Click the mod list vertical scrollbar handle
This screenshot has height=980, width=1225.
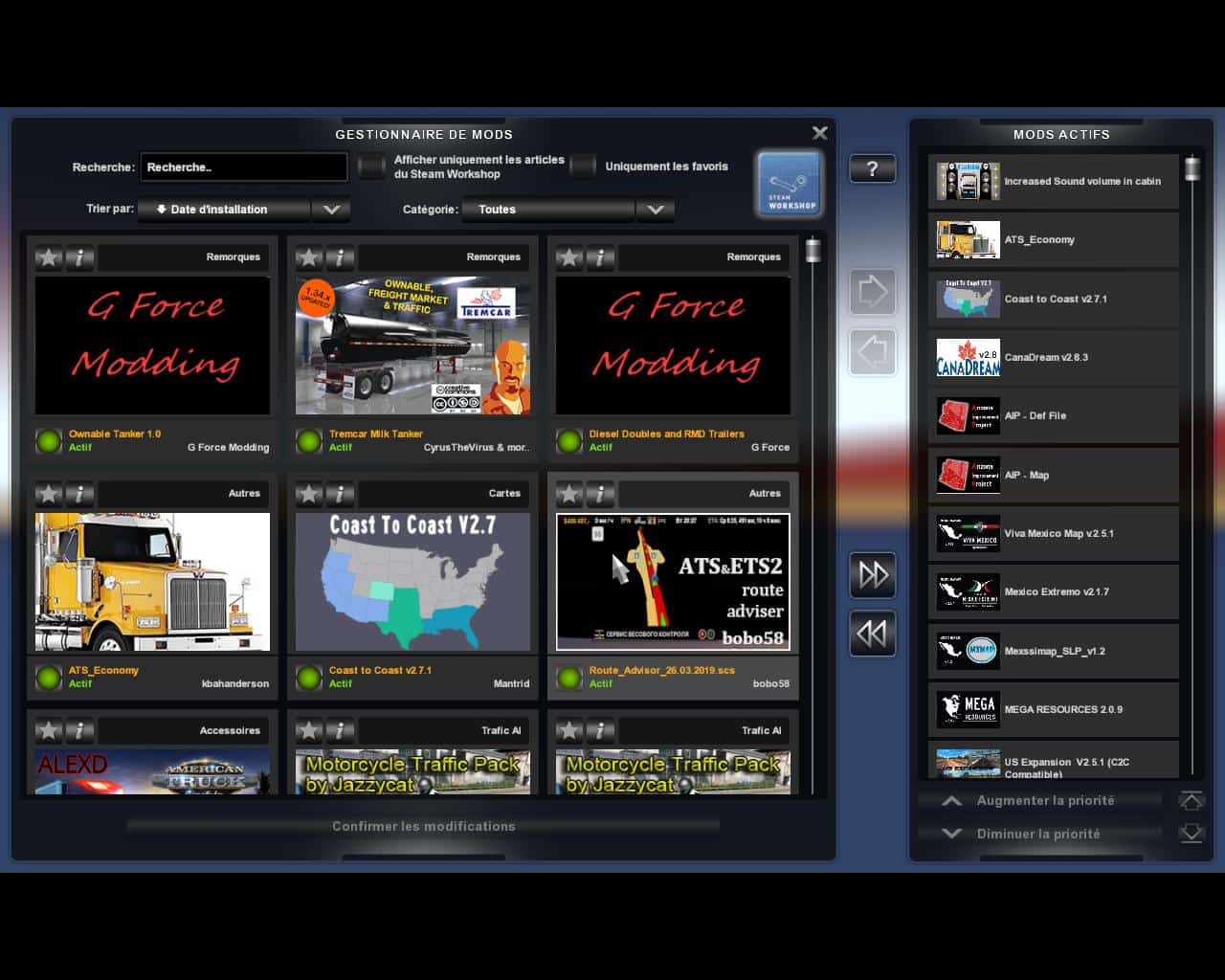click(x=813, y=251)
